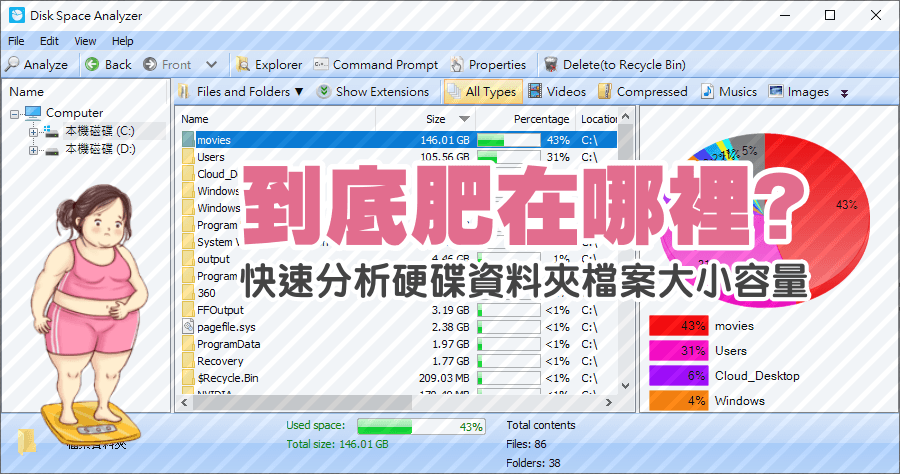The height and width of the screenshot is (474, 900).
Task: Click the orange Windows legend swatch
Action: [678, 401]
